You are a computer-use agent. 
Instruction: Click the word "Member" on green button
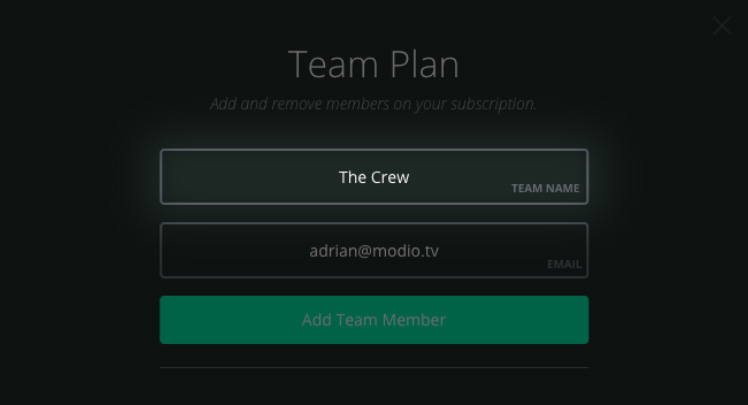point(414,320)
